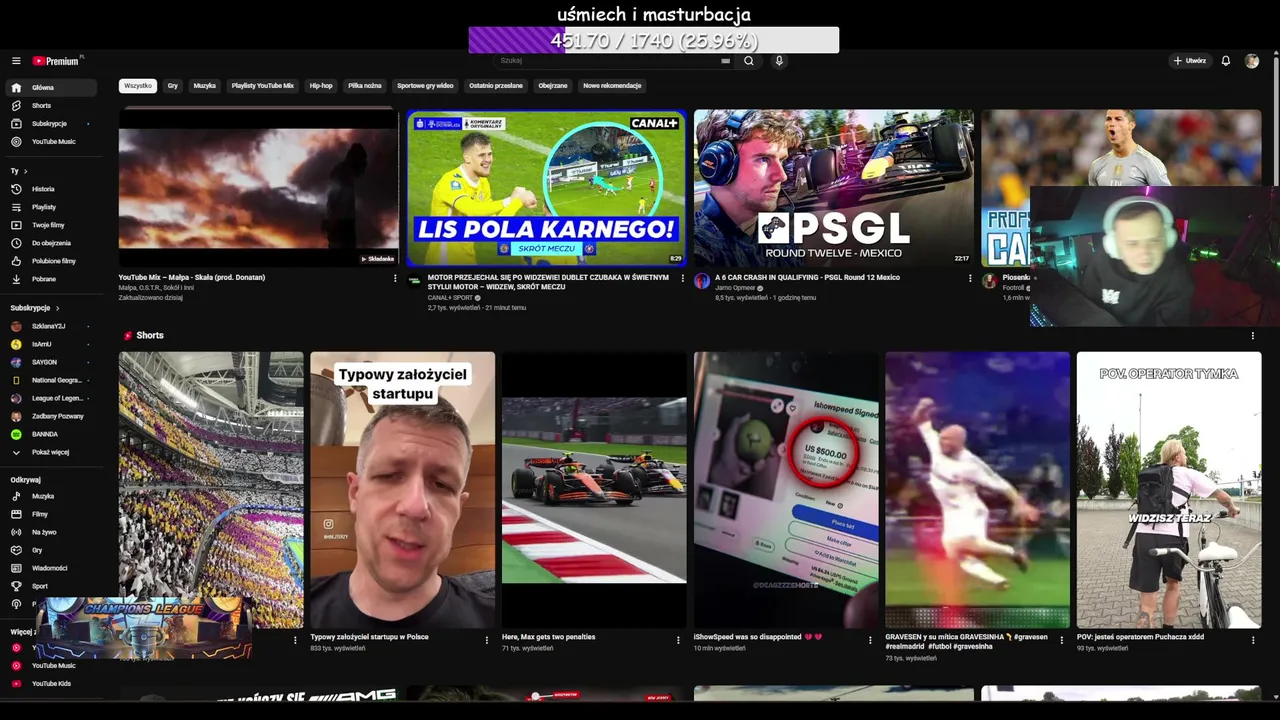Activate voice search microphone

click(x=779, y=61)
